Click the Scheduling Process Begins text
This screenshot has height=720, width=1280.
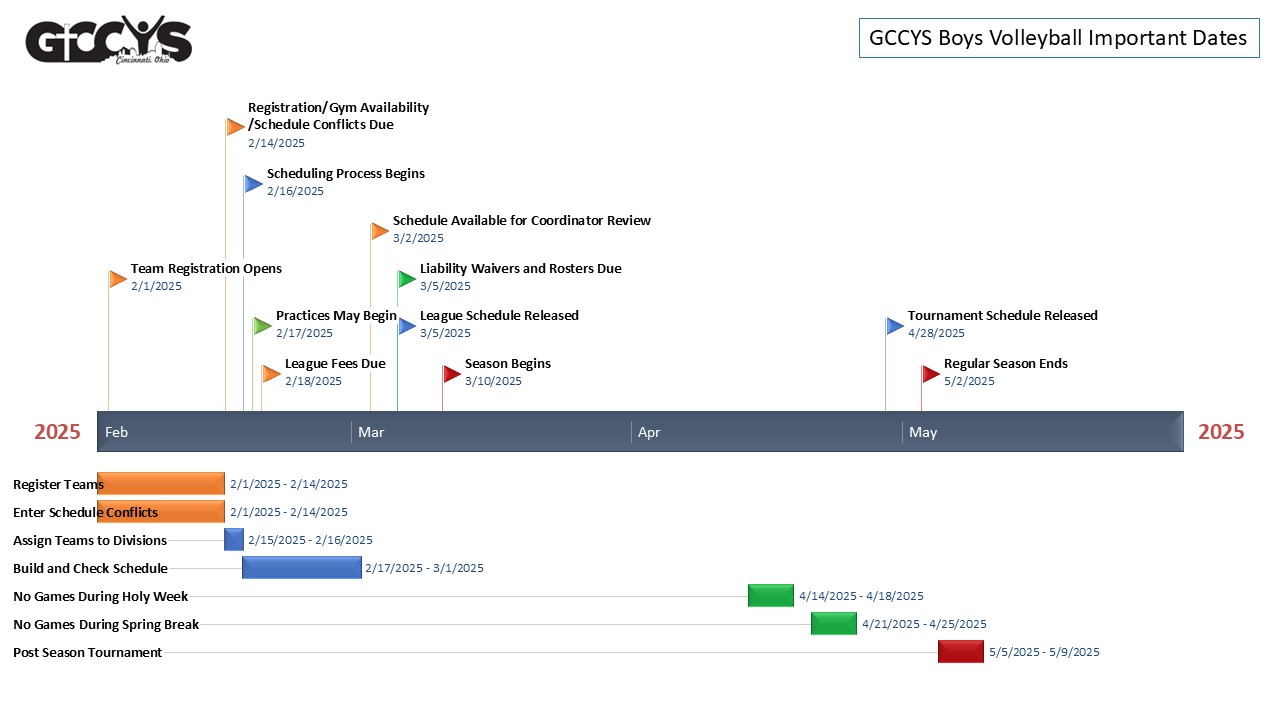[346, 174]
